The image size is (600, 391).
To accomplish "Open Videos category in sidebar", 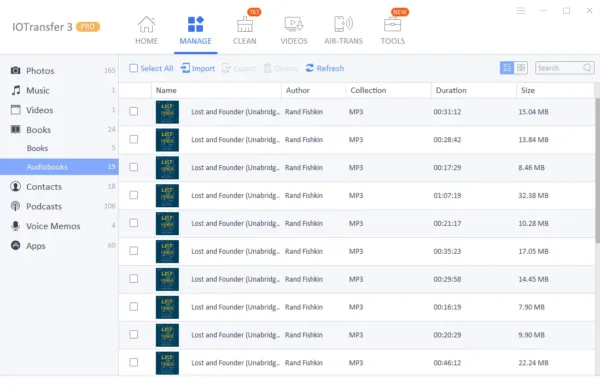I will tap(59, 110).
